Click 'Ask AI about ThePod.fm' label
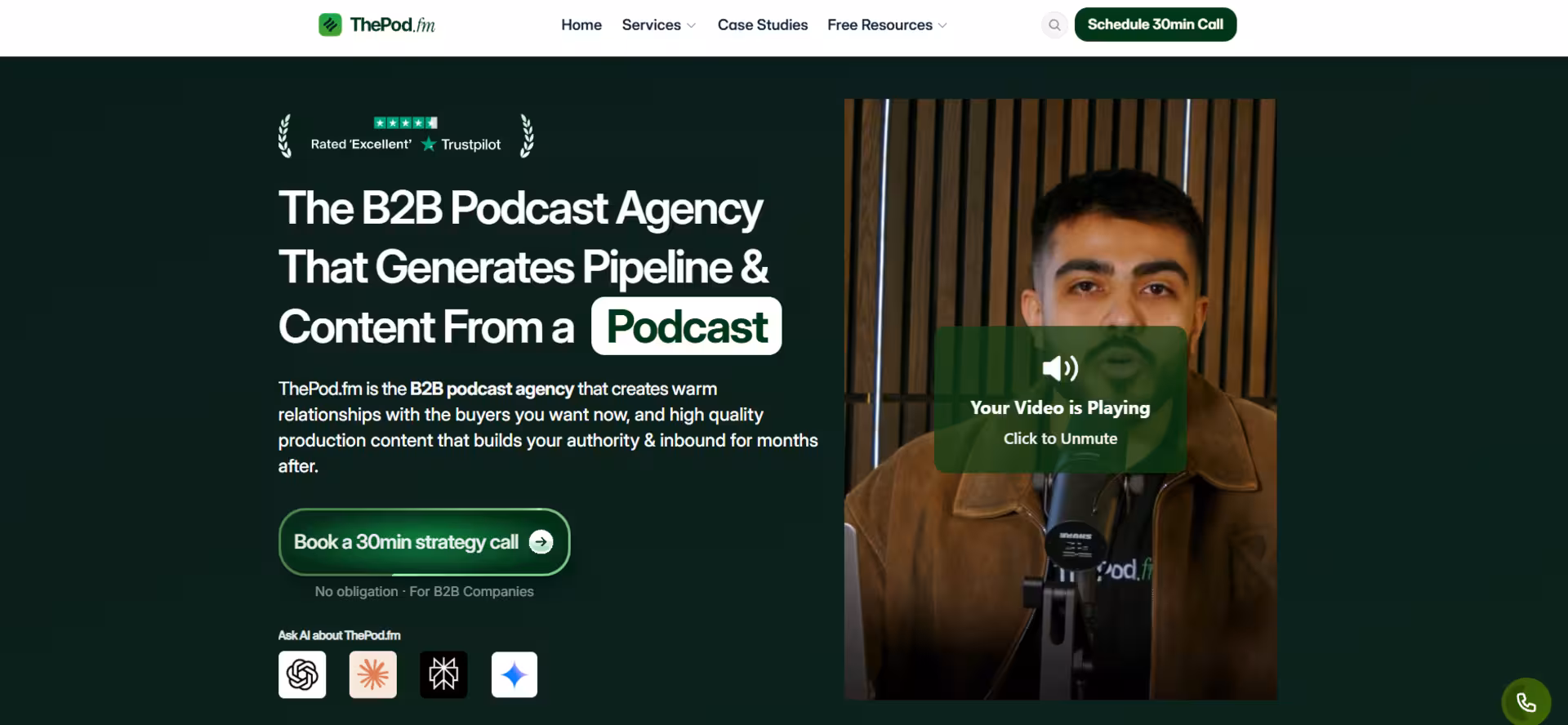1568x725 pixels. 339,635
